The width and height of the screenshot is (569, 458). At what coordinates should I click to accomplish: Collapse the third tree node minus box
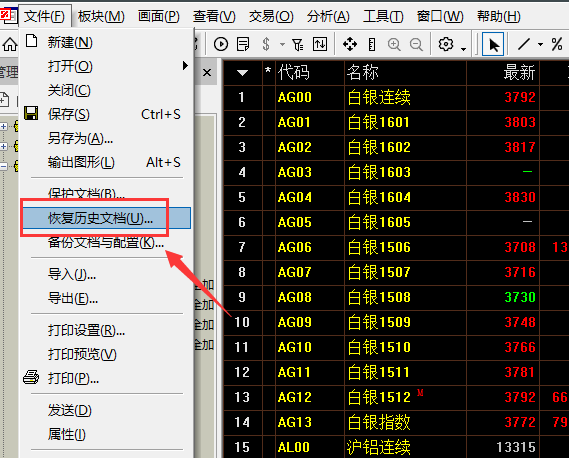pos(4,166)
